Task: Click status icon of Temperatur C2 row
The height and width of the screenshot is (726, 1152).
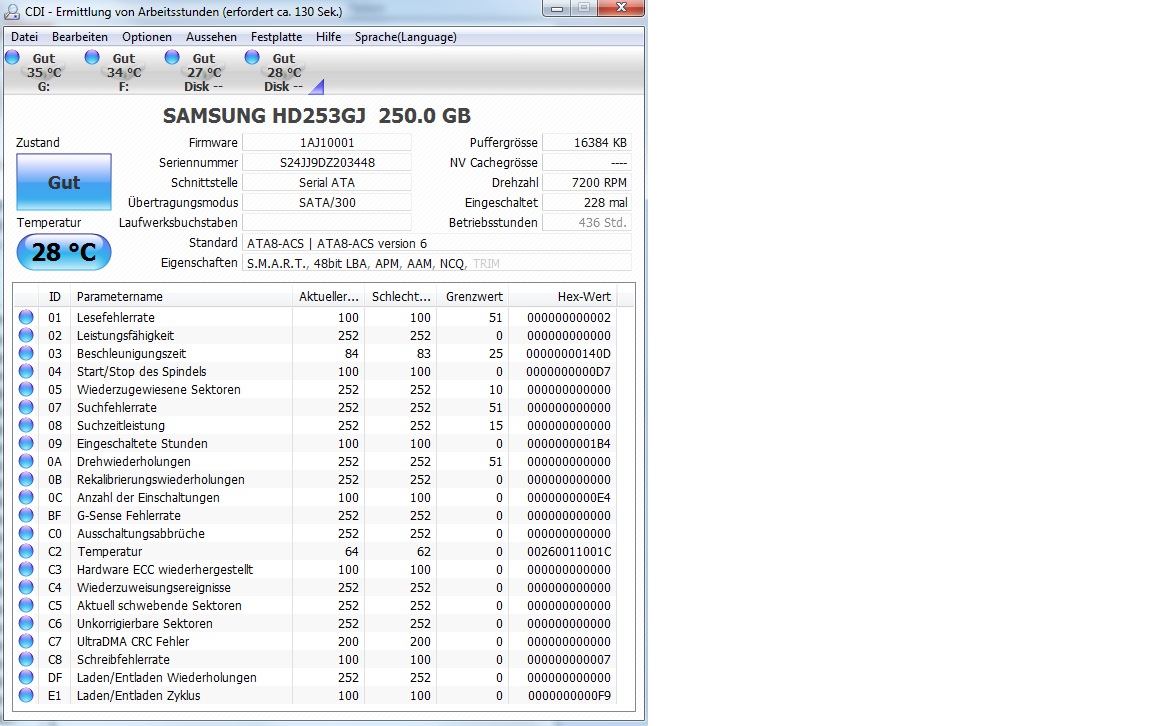Action: [26, 551]
